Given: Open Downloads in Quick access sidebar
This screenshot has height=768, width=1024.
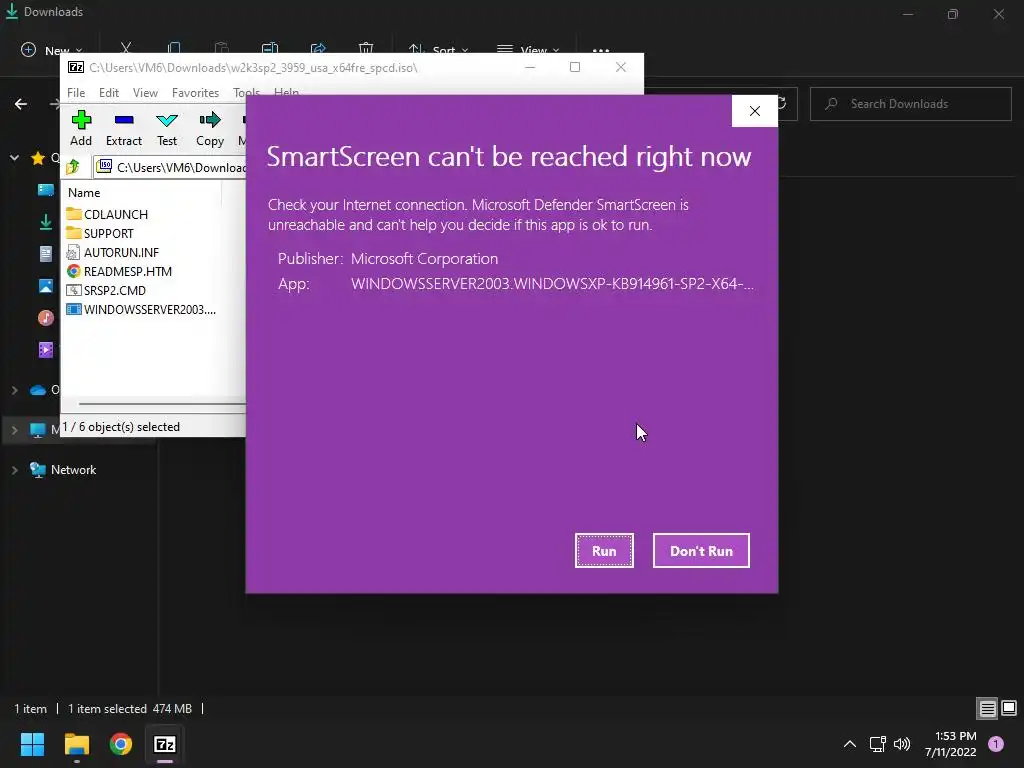Looking at the screenshot, I should (46, 222).
